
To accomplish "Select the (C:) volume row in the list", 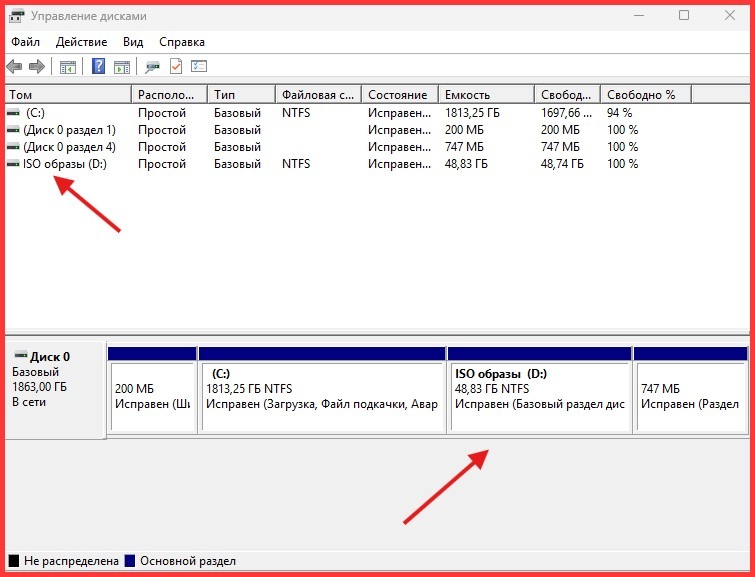I will tap(36, 113).
